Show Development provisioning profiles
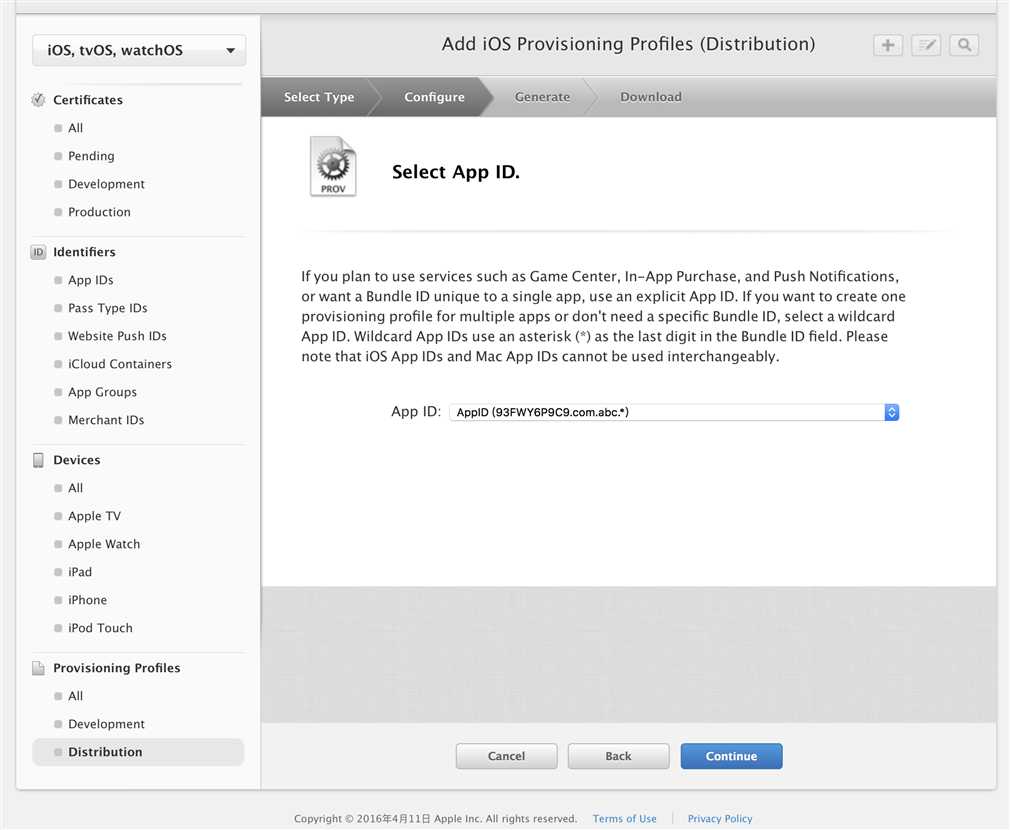 pos(106,724)
